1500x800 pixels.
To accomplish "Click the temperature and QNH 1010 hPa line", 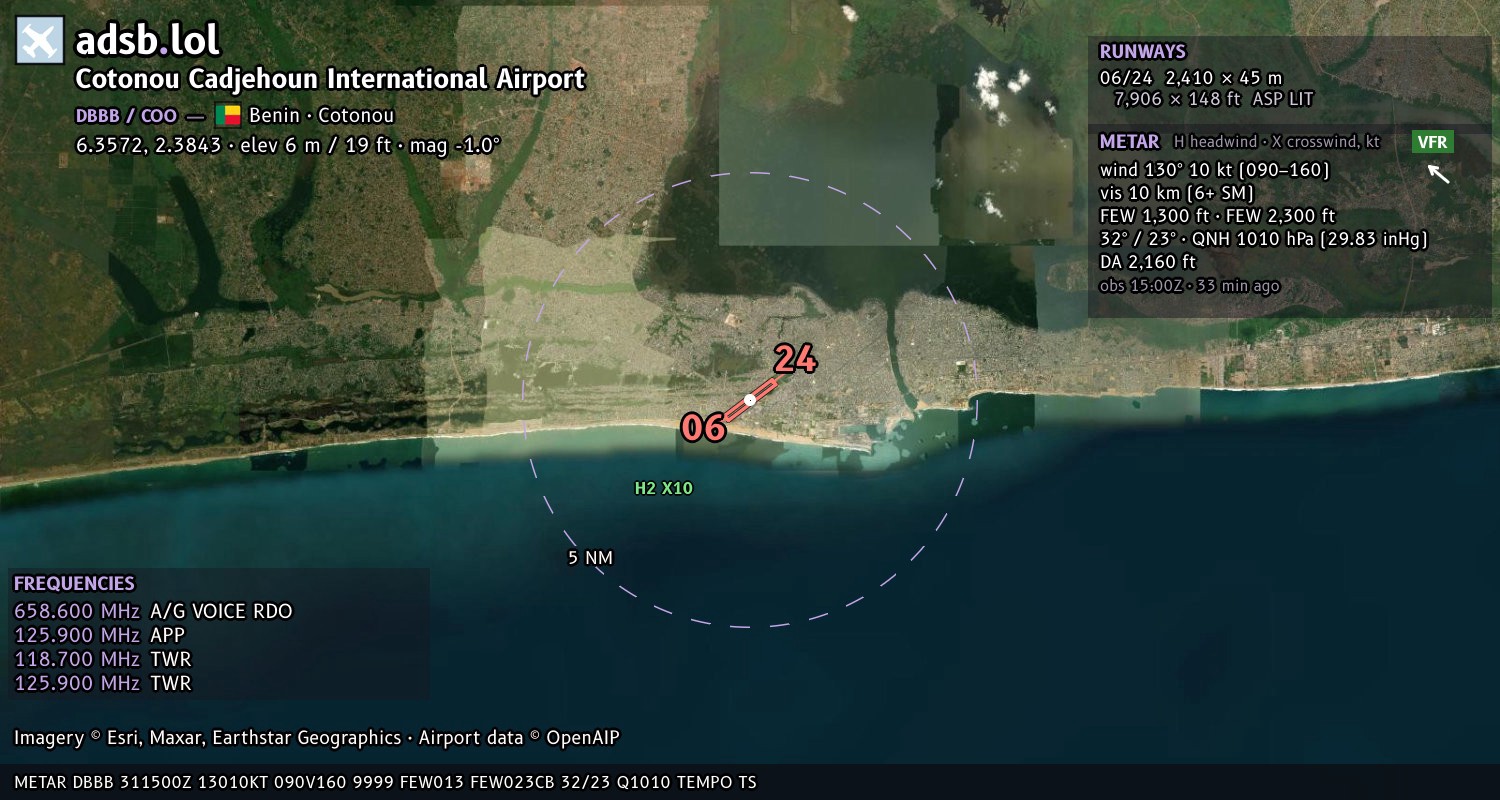I will point(1264,239).
